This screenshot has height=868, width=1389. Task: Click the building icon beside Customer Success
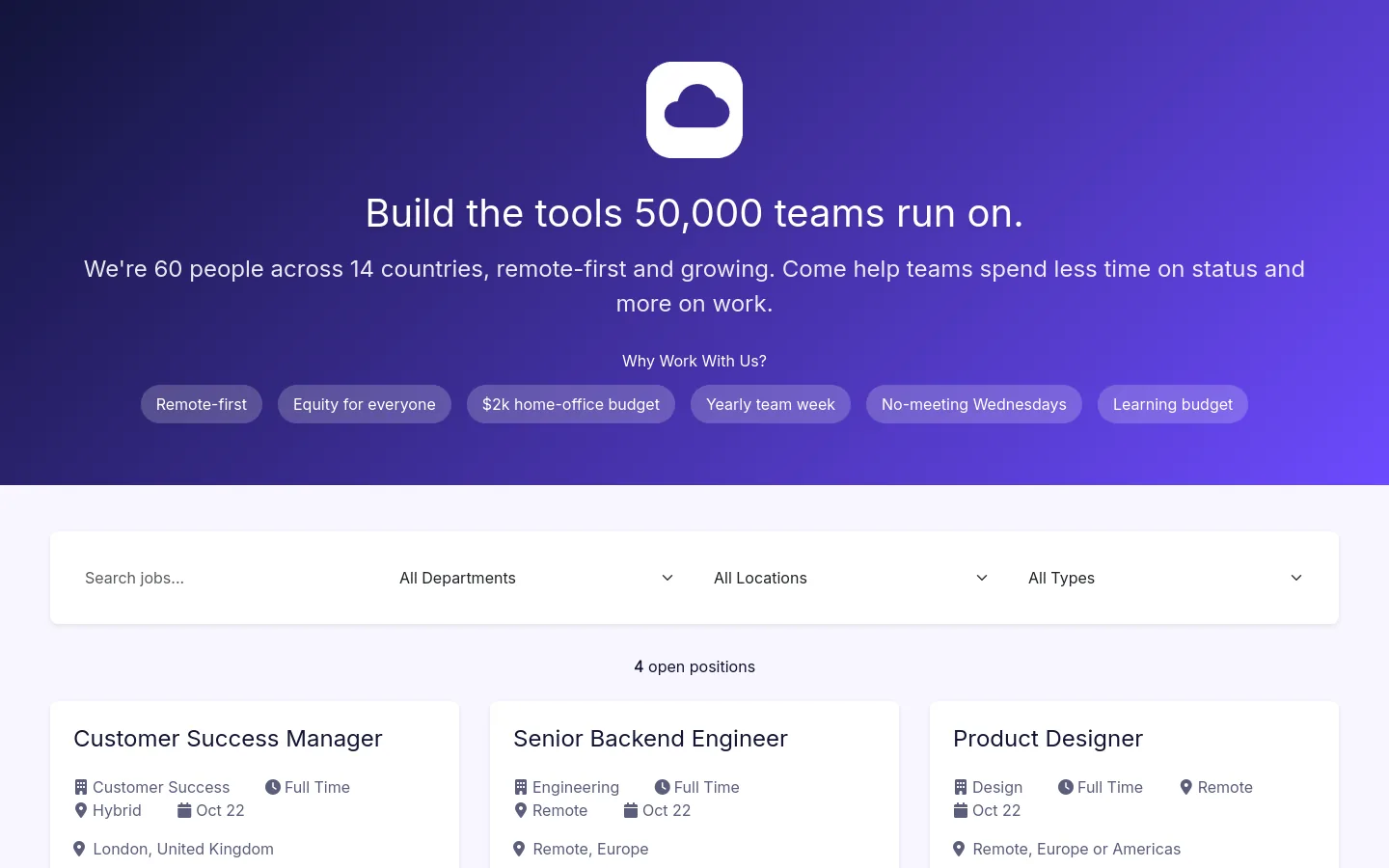81,787
